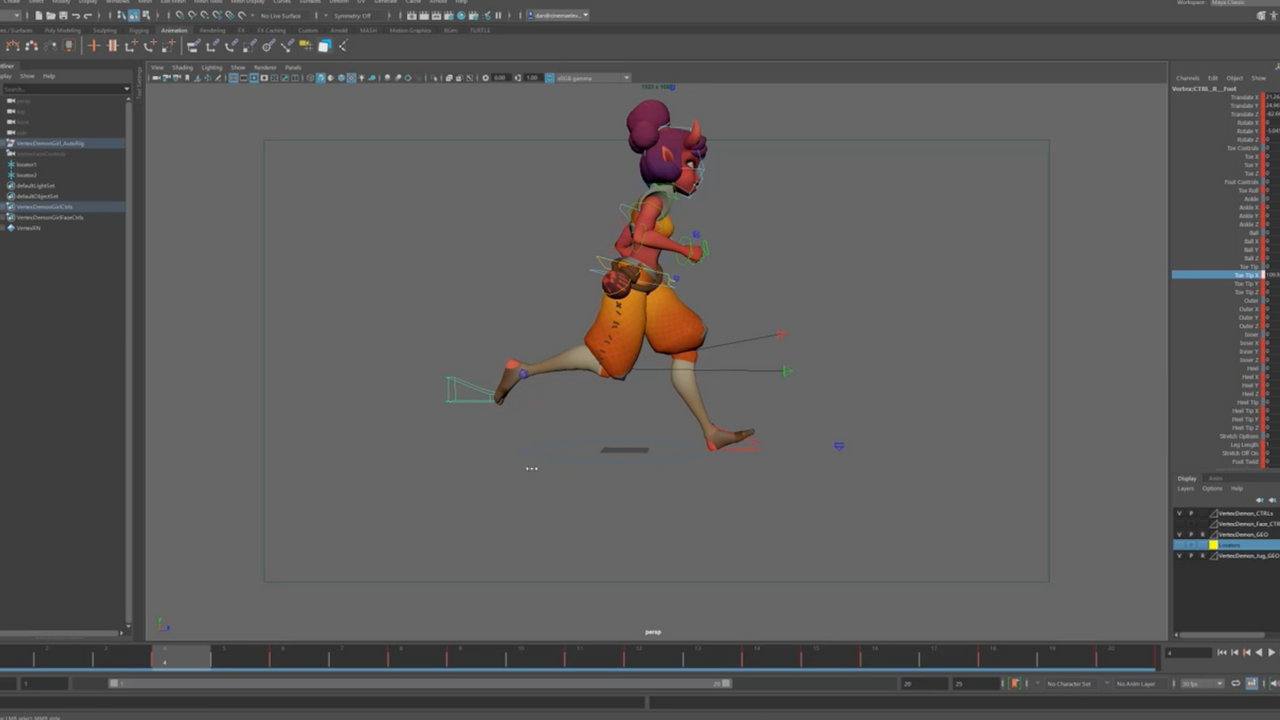Click the yellow Locators layer color swatch
Viewport: 1280px width, 720px height.
point(1213,545)
